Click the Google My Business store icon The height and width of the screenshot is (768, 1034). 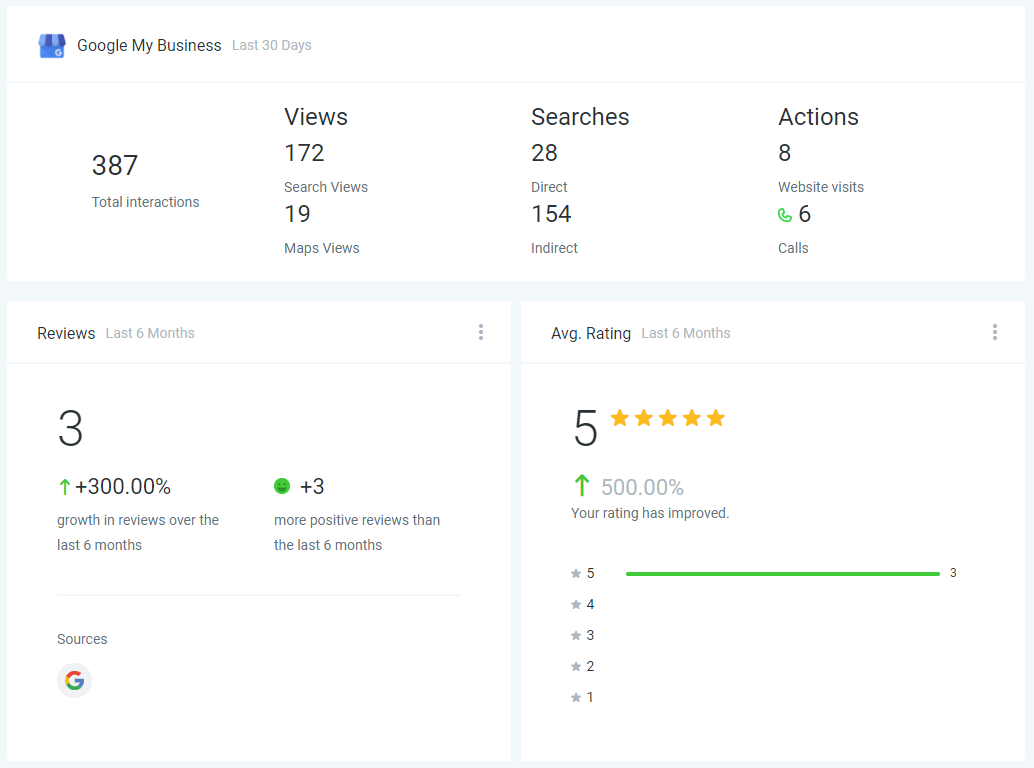[51, 46]
